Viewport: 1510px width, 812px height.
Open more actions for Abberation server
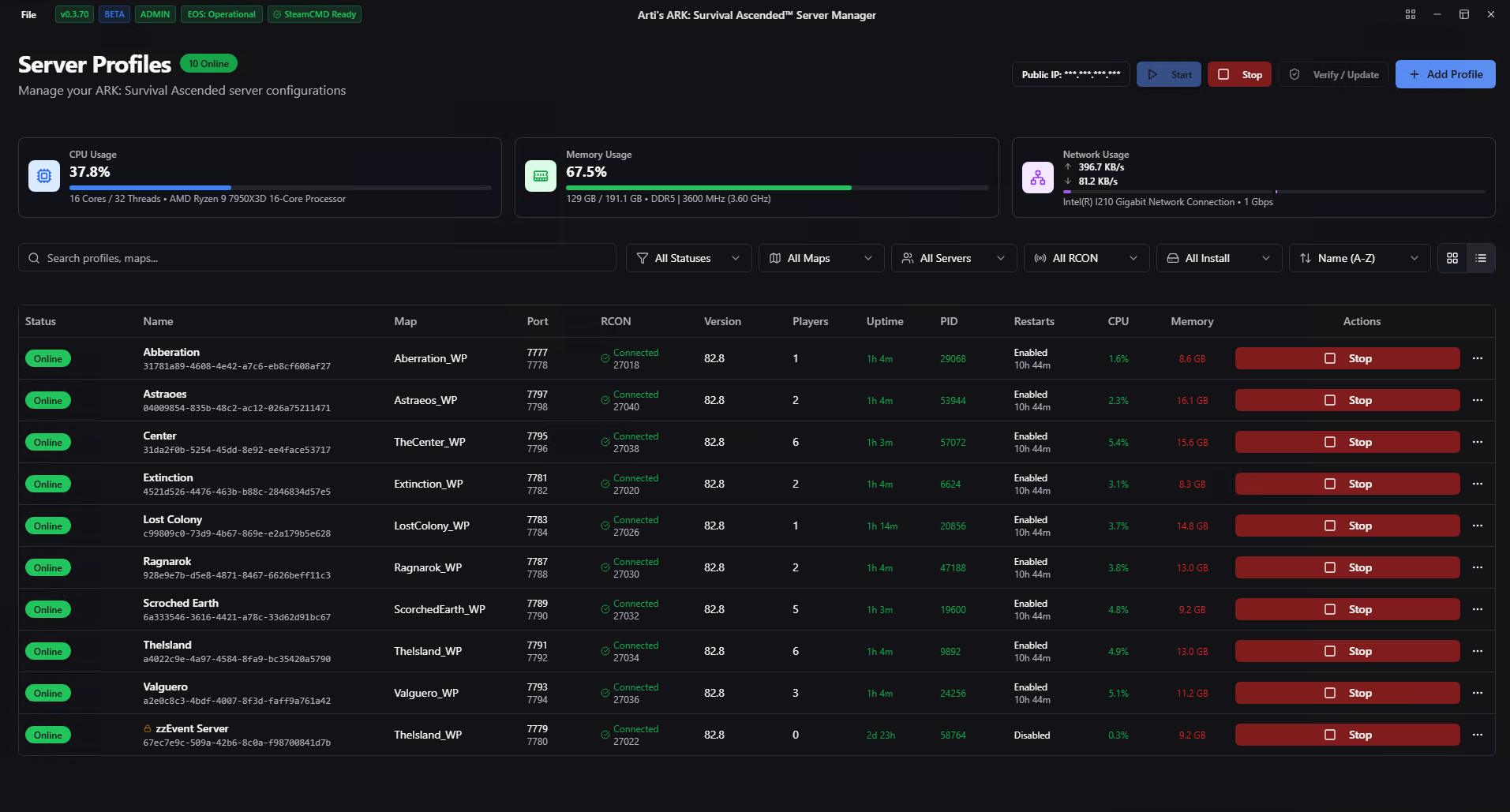tap(1477, 358)
